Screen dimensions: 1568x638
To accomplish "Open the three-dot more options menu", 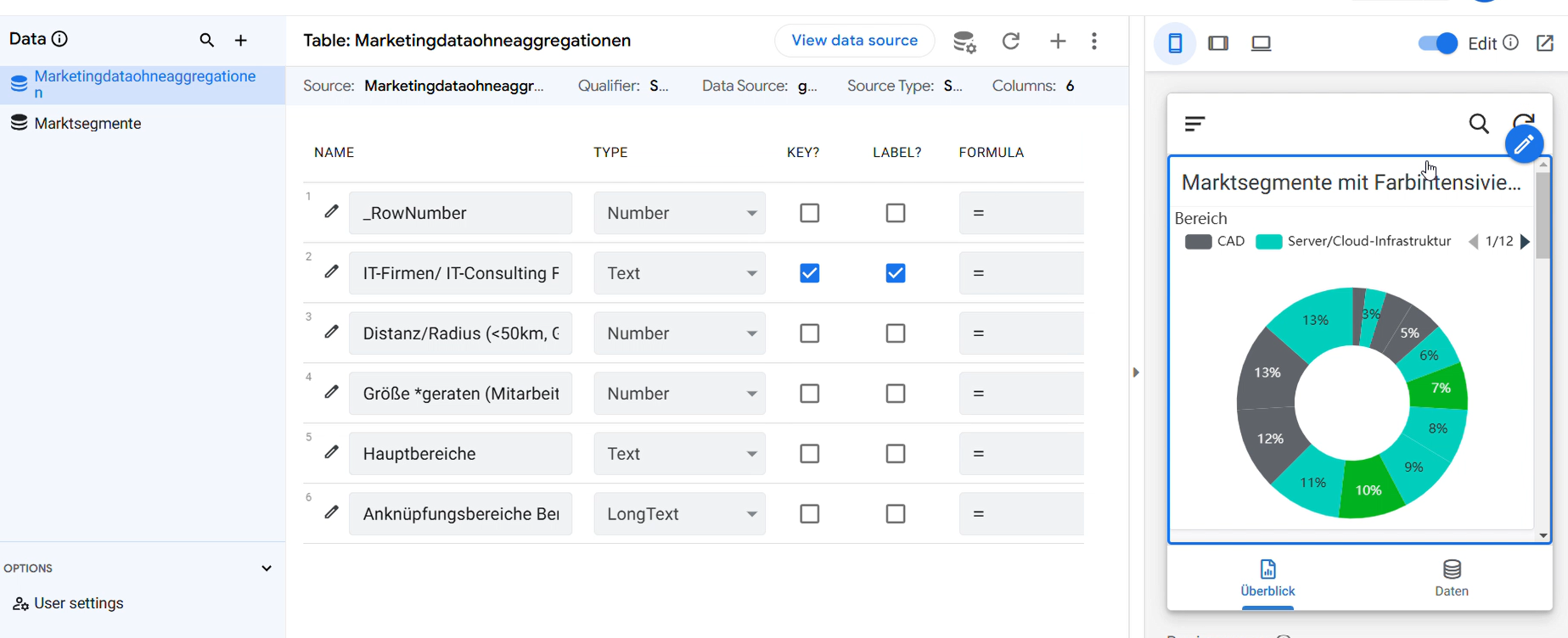I will click(x=1094, y=41).
